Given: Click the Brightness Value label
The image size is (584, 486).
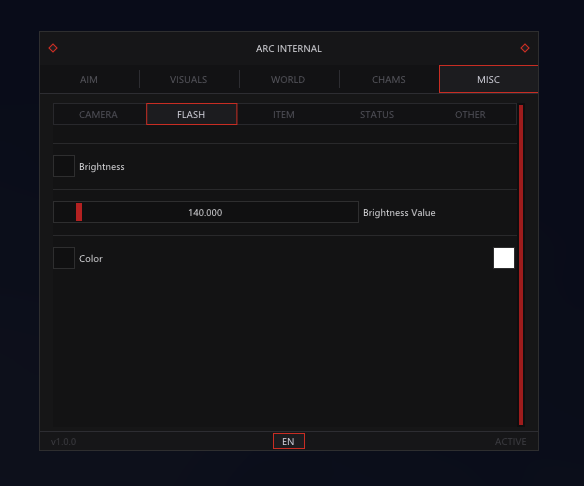Looking at the screenshot, I should click(x=399, y=213).
